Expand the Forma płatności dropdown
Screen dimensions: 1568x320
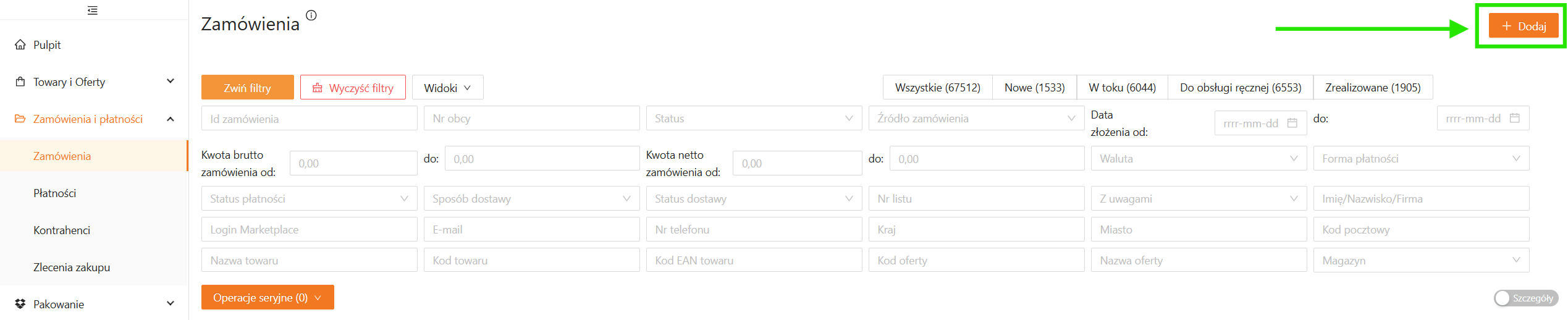1420,158
